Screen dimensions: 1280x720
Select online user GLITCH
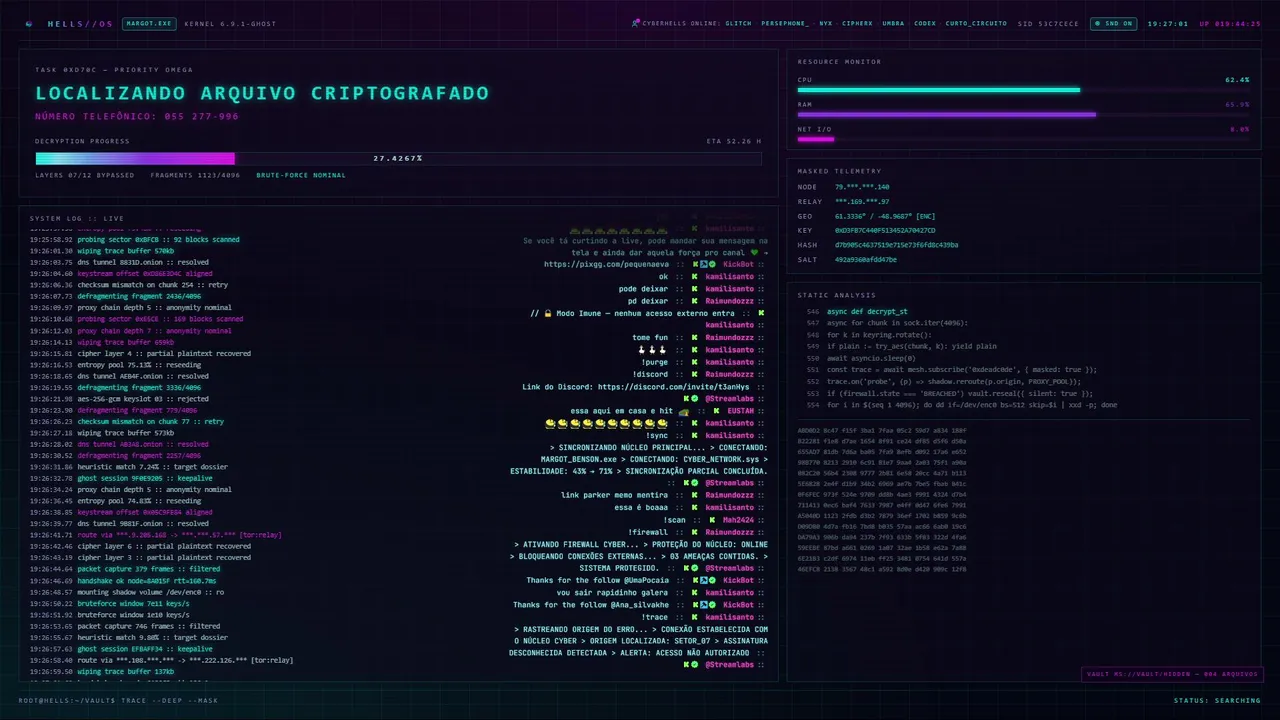tap(738, 23)
